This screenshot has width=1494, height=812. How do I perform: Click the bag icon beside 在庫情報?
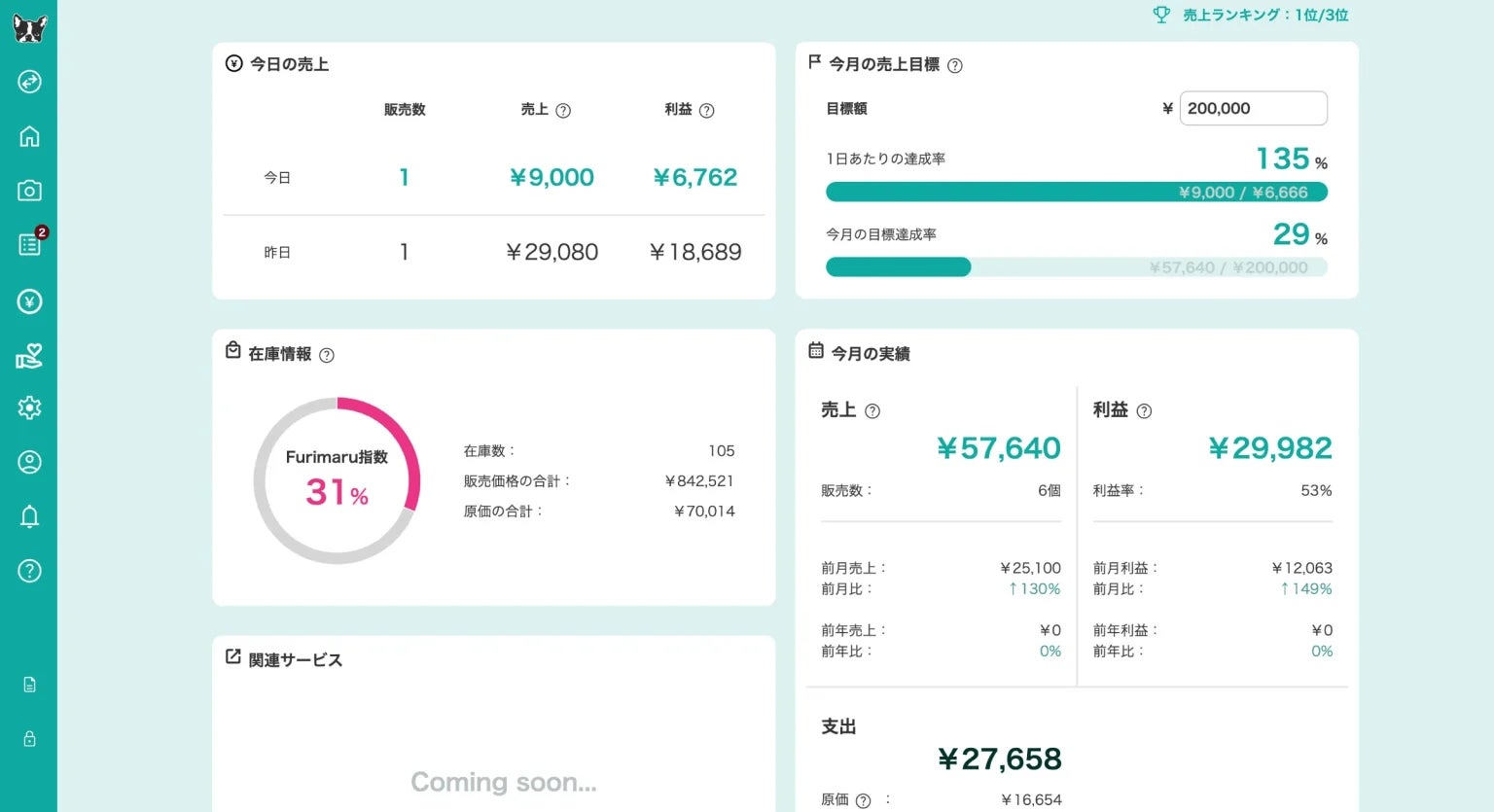232,350
